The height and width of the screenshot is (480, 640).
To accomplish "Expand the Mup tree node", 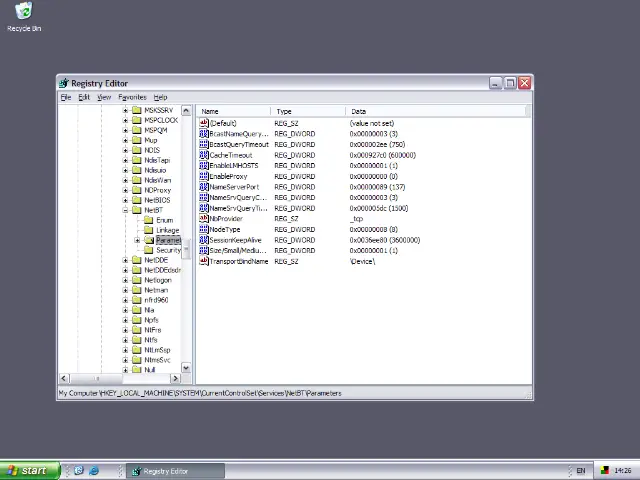I will [x=125, y=140].
